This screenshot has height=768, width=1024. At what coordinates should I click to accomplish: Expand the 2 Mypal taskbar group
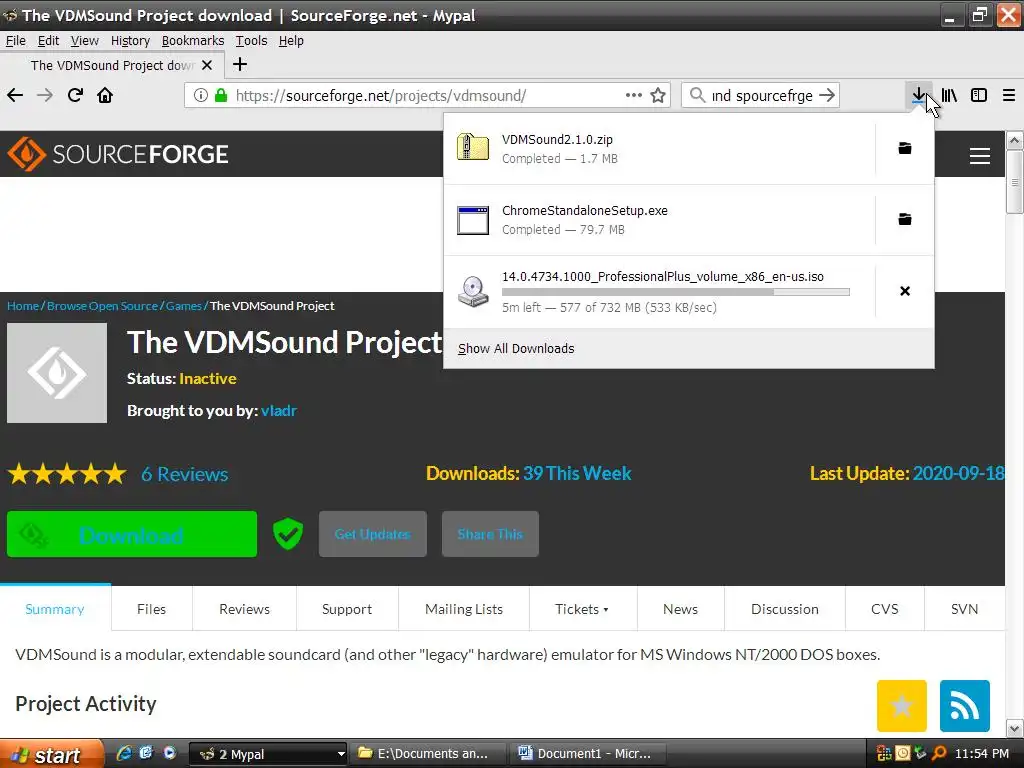[268, 754]
